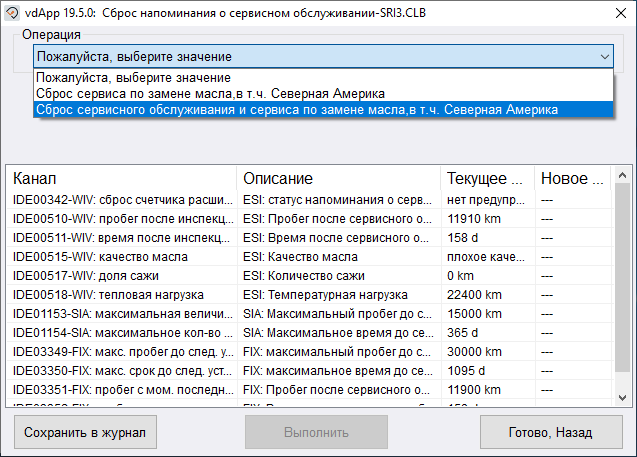Select row IDE03349-FIX макс. пробег
This screenshot has height=457, width=637.
[120, 352]
